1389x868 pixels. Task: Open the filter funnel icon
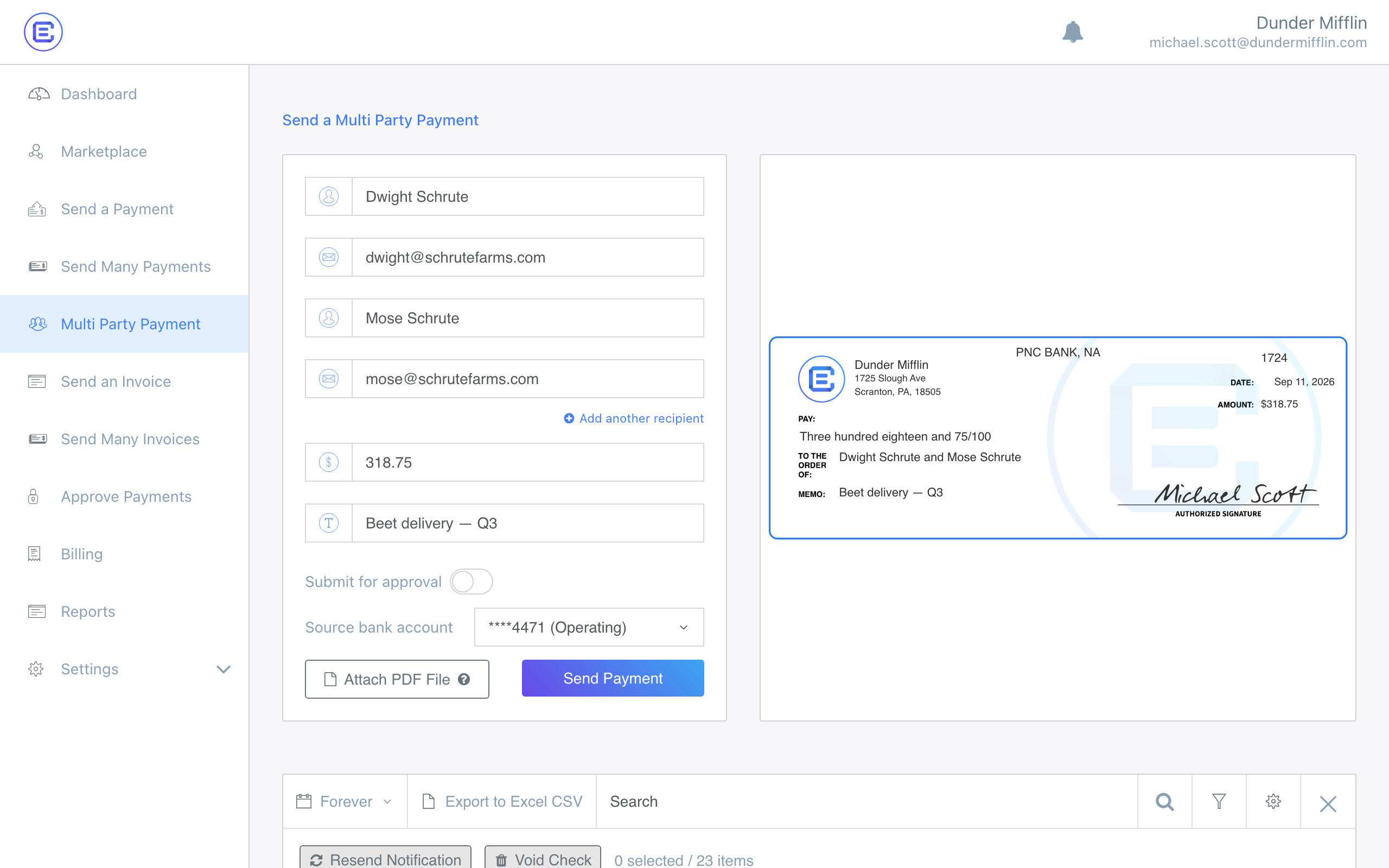(x=1219, y=801)
